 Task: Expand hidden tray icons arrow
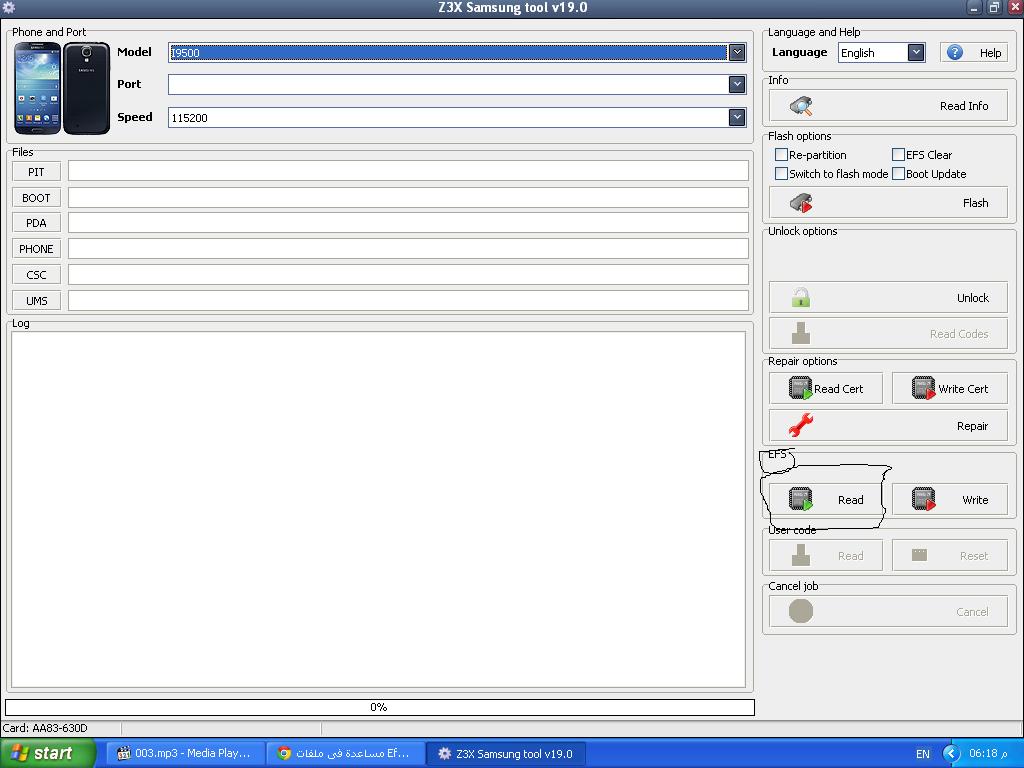tap(951, 754)
